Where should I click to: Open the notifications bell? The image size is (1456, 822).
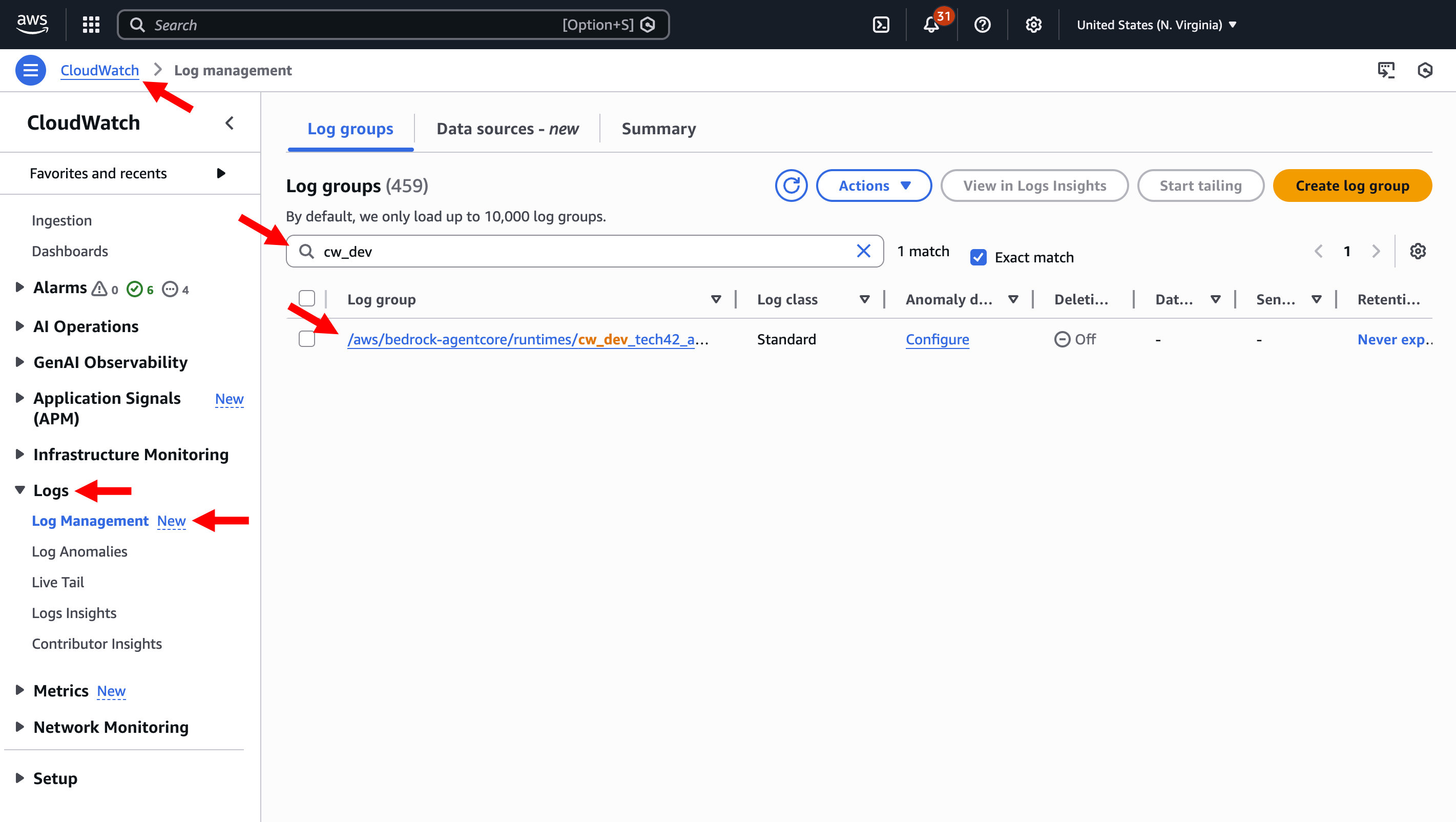click(931, 25)
